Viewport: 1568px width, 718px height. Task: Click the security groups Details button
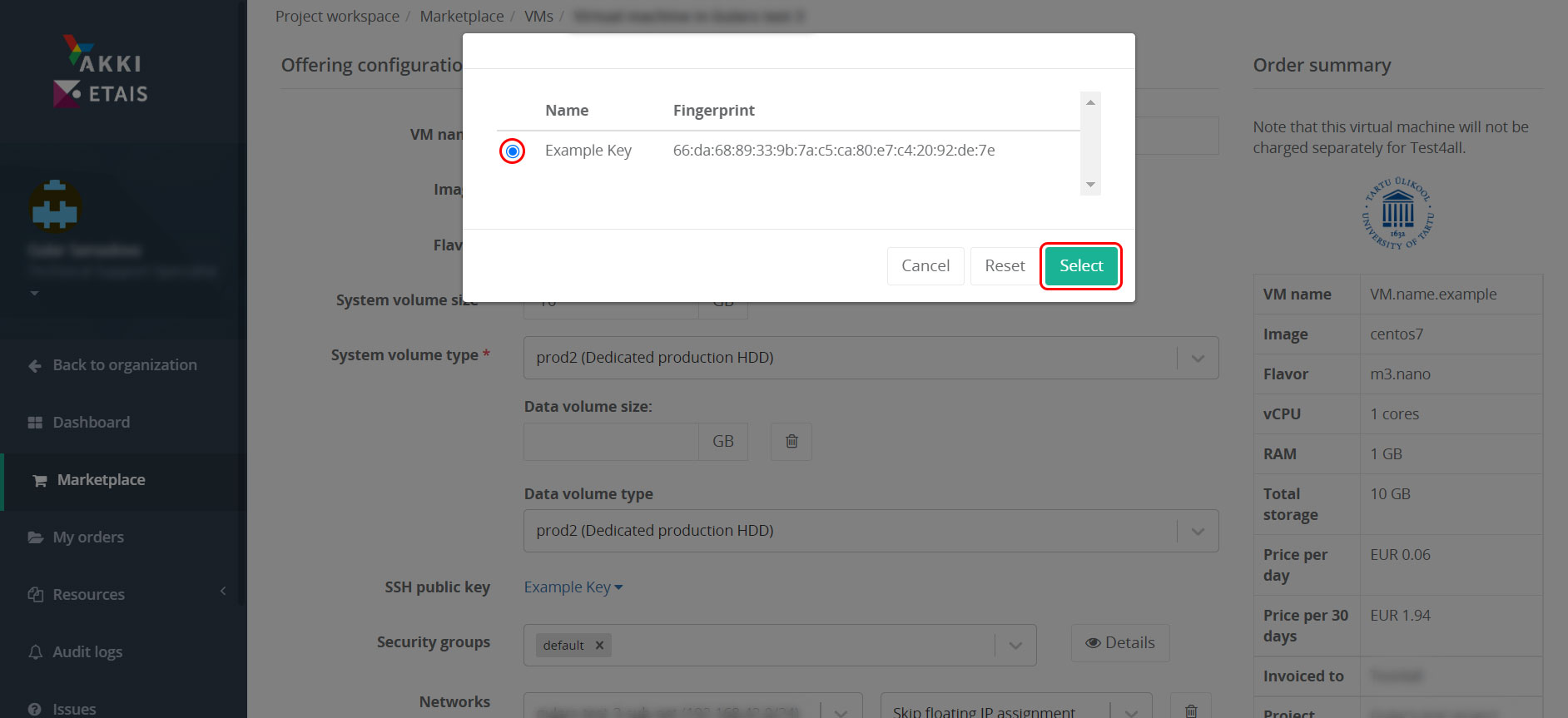point(1120,643)
